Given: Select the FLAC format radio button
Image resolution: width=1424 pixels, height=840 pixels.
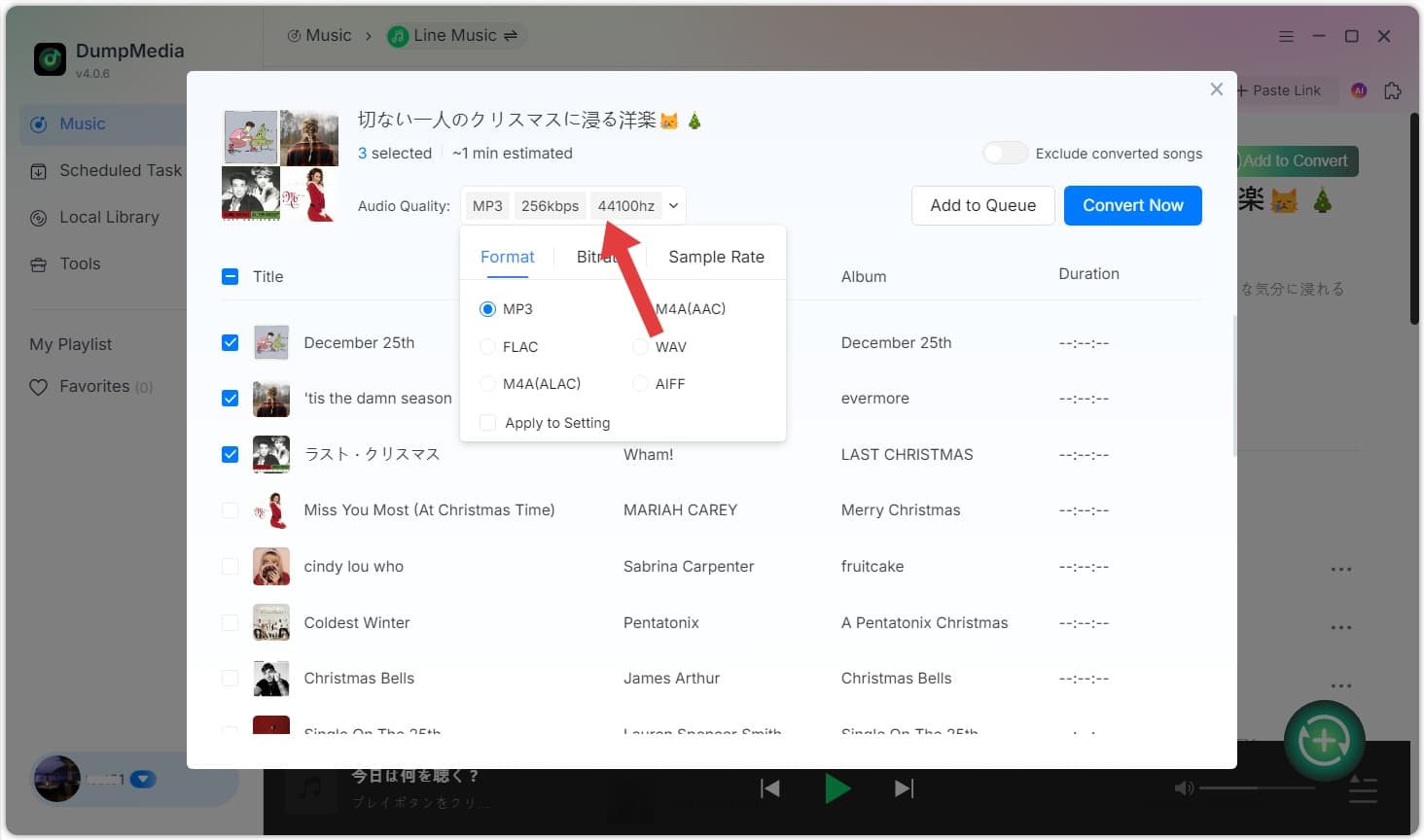Looking at the screenshot, I should coord(488,347).
